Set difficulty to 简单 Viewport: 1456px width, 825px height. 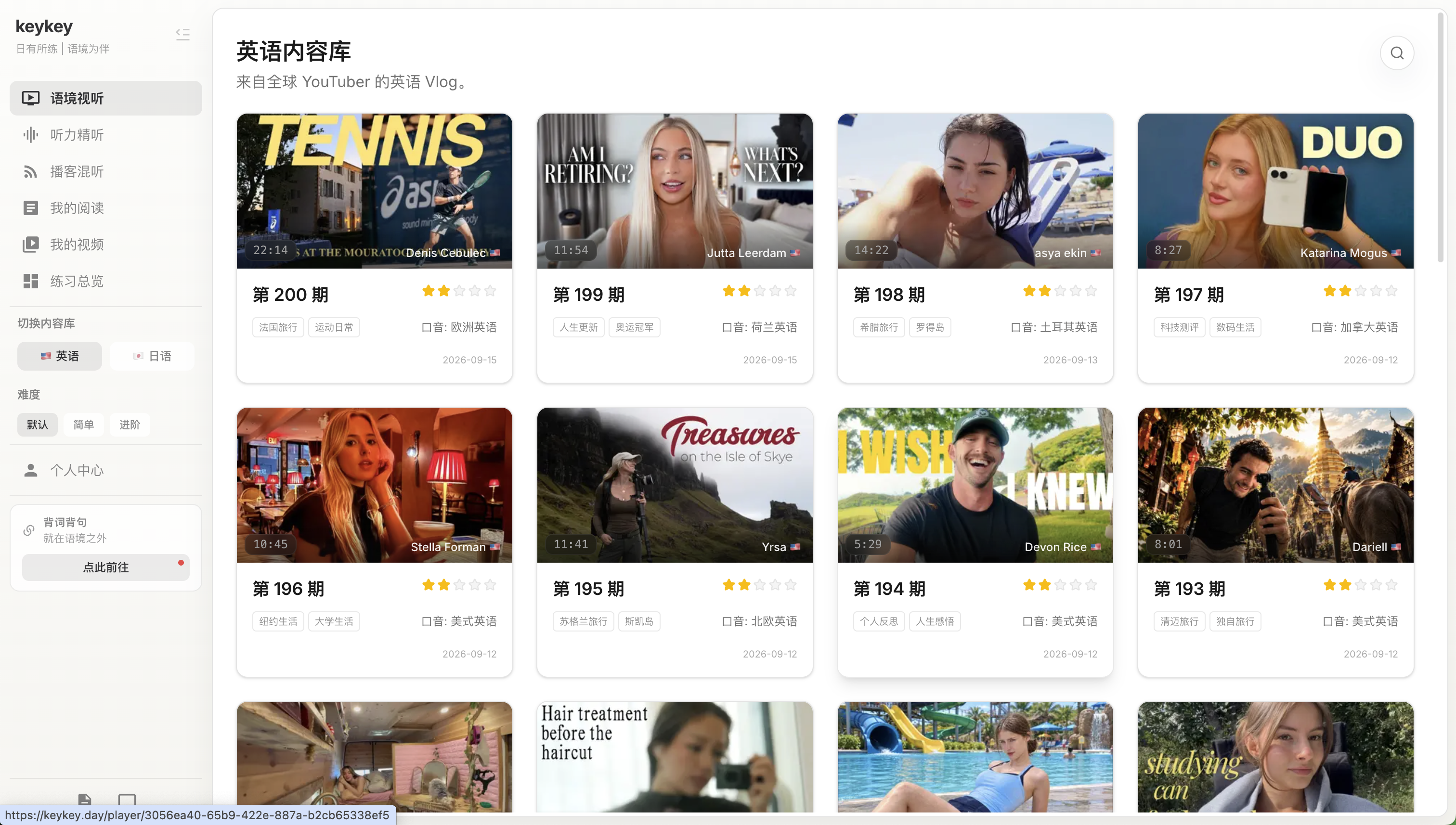coord(83,425)
